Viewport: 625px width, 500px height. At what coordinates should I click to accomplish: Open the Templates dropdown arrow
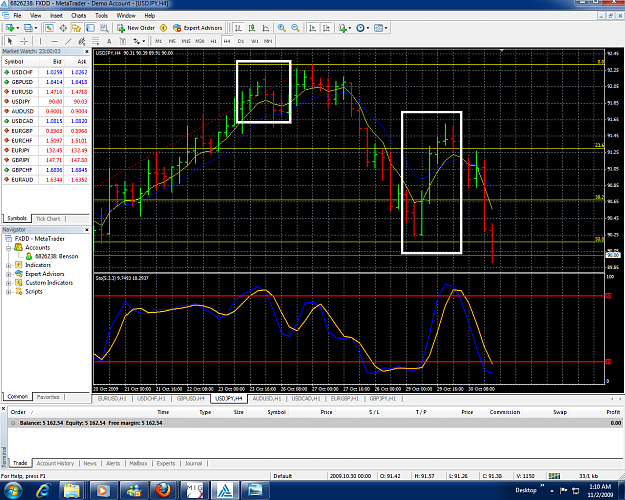point(386,28)
